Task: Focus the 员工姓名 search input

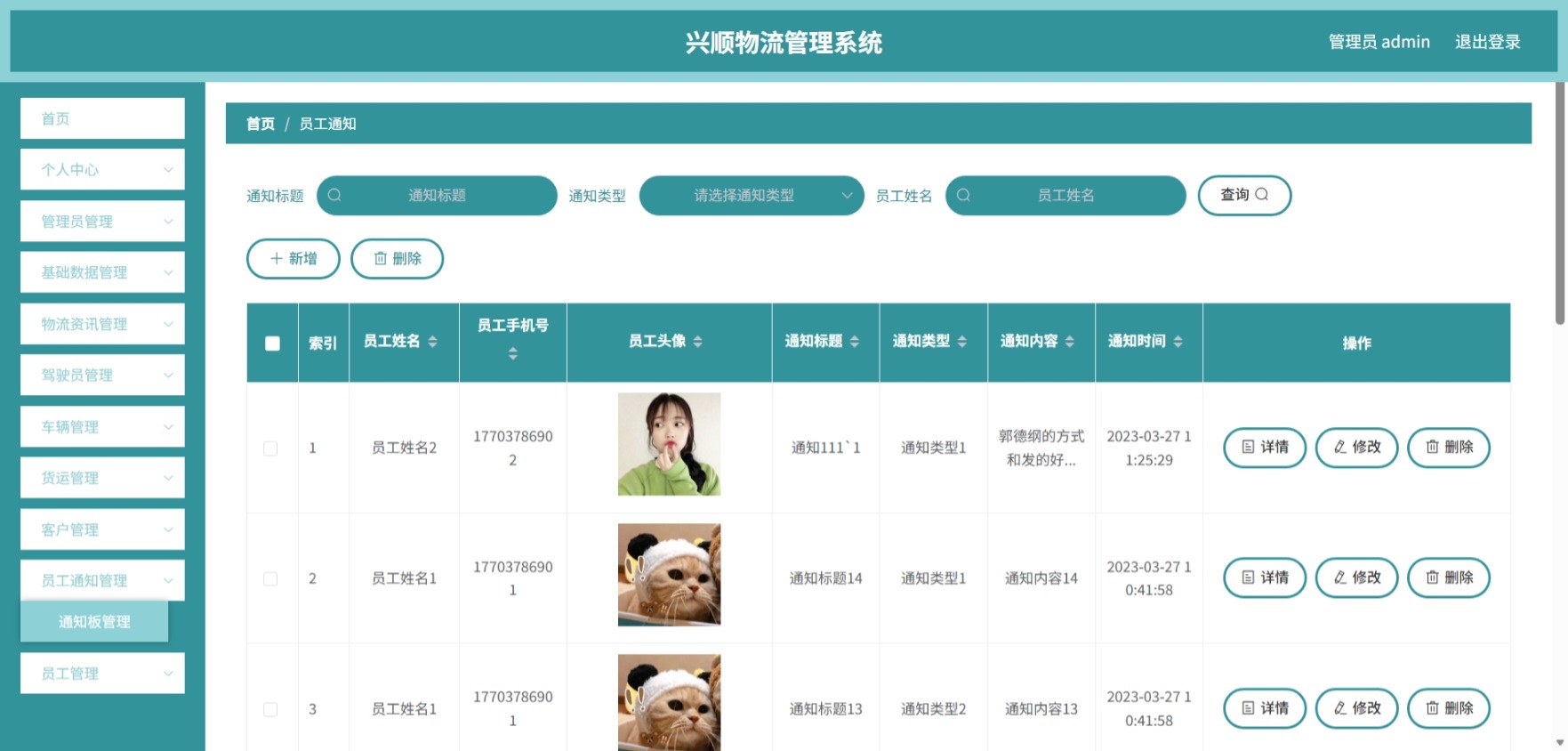Action: [1065, 196]
